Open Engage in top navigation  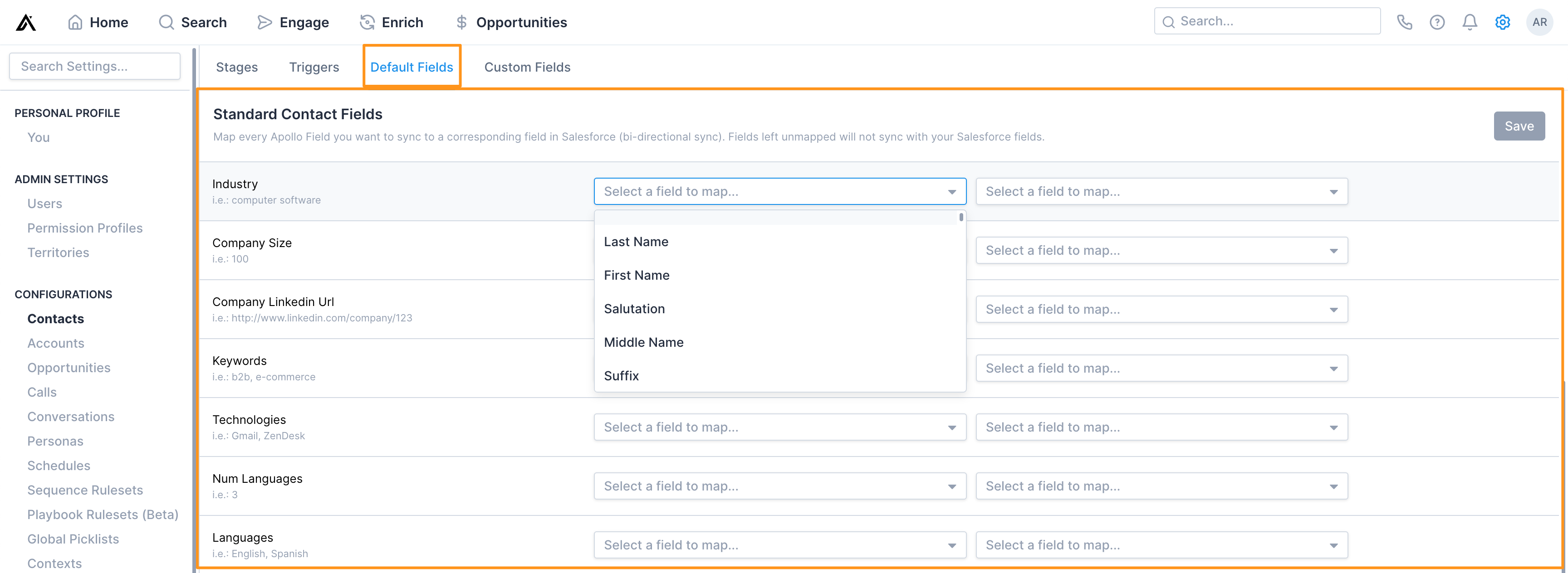[x=293, y=23]
